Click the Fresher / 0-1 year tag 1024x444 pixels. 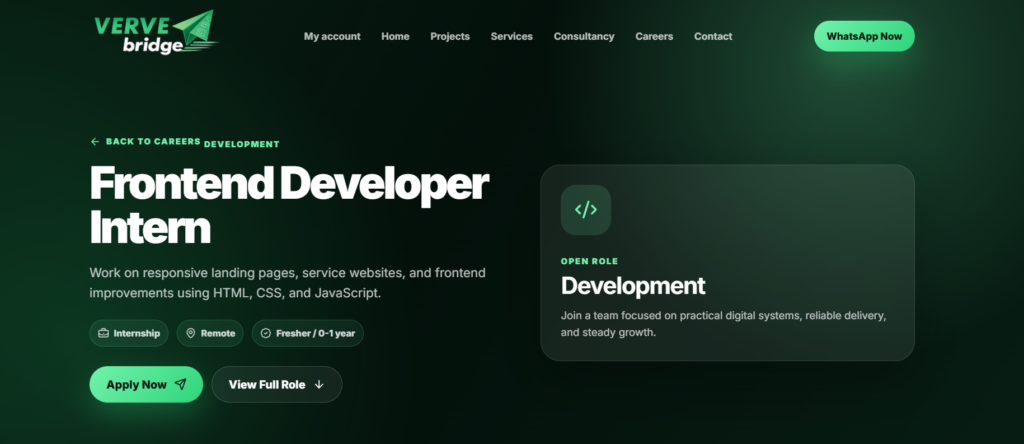(x=308, y=333)
